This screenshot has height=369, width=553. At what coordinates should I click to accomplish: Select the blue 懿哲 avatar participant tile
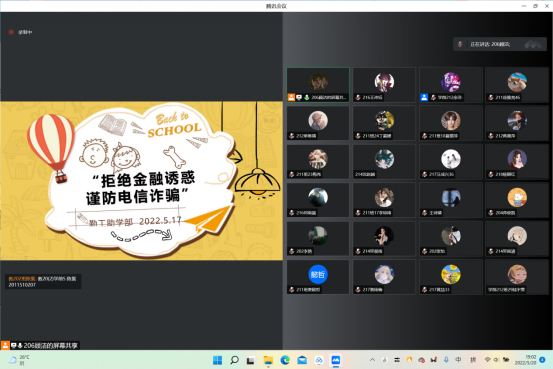pos(318,277)
